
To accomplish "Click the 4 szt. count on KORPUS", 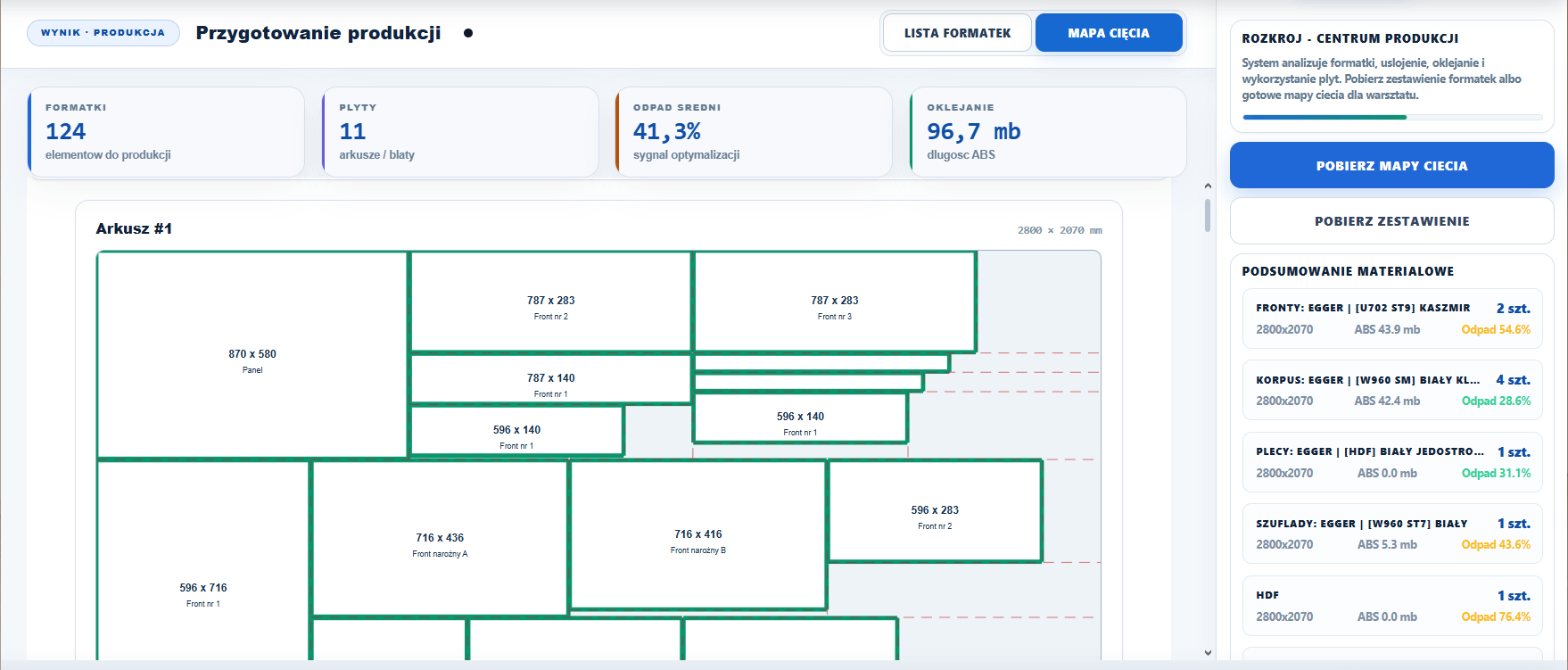I will coord(1513,379).
